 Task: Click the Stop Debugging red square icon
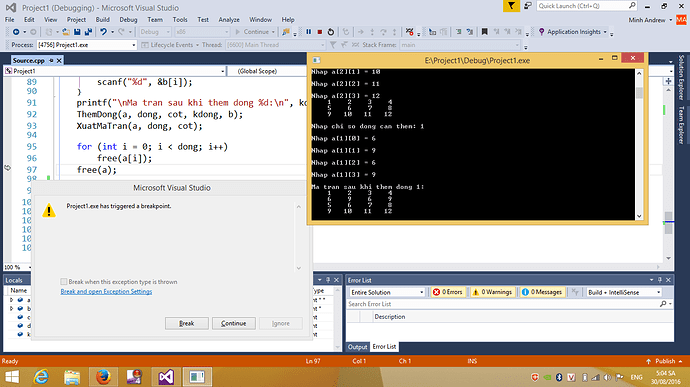coord(320,32)
